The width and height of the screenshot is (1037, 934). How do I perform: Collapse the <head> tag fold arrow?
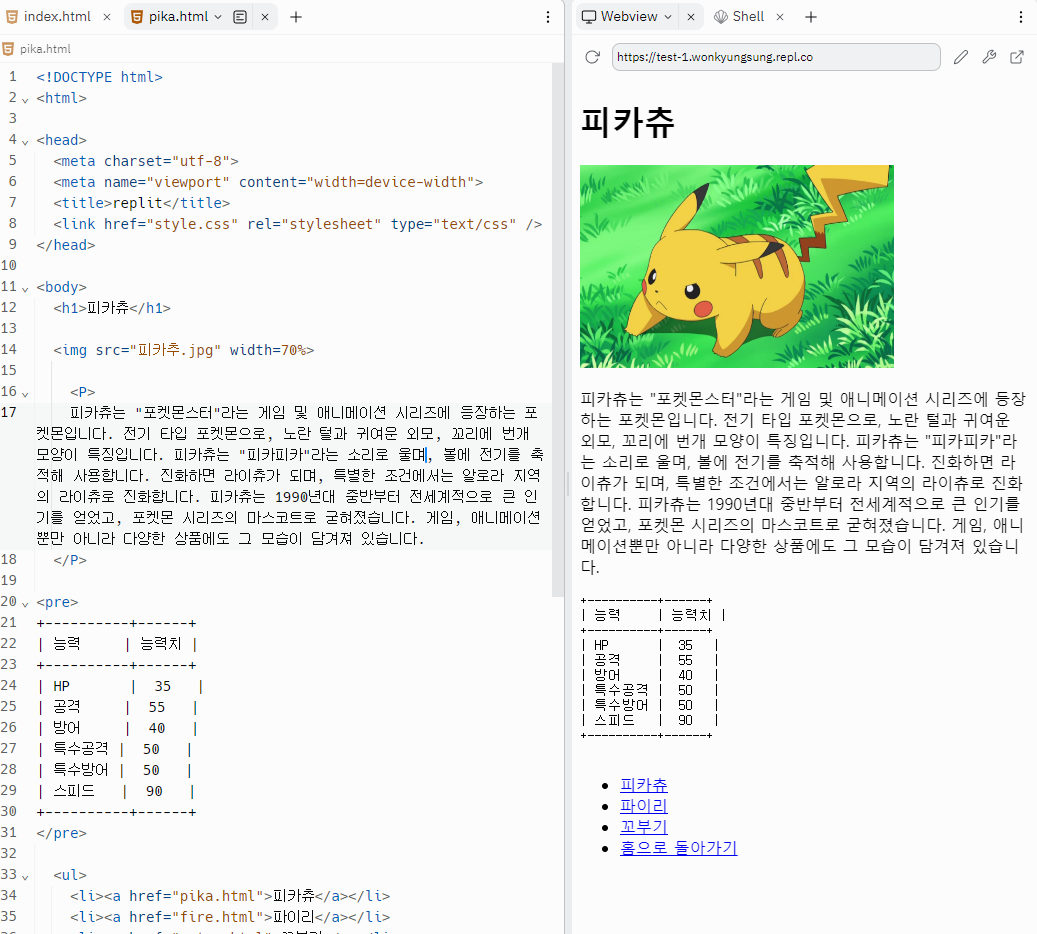[25, 142]
